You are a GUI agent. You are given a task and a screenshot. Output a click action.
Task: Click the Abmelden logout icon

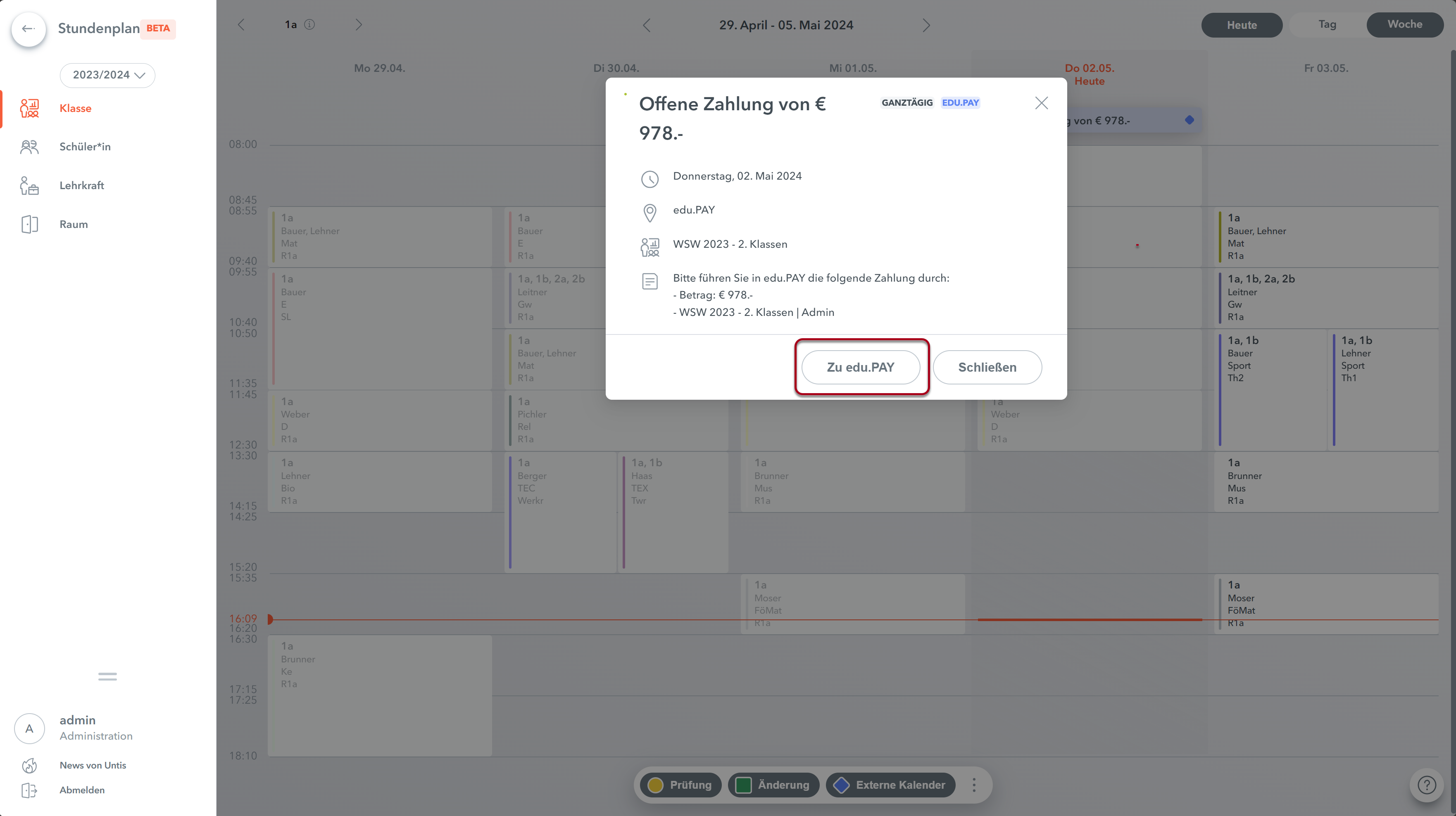pyautogui.click(x=29, y=790)
